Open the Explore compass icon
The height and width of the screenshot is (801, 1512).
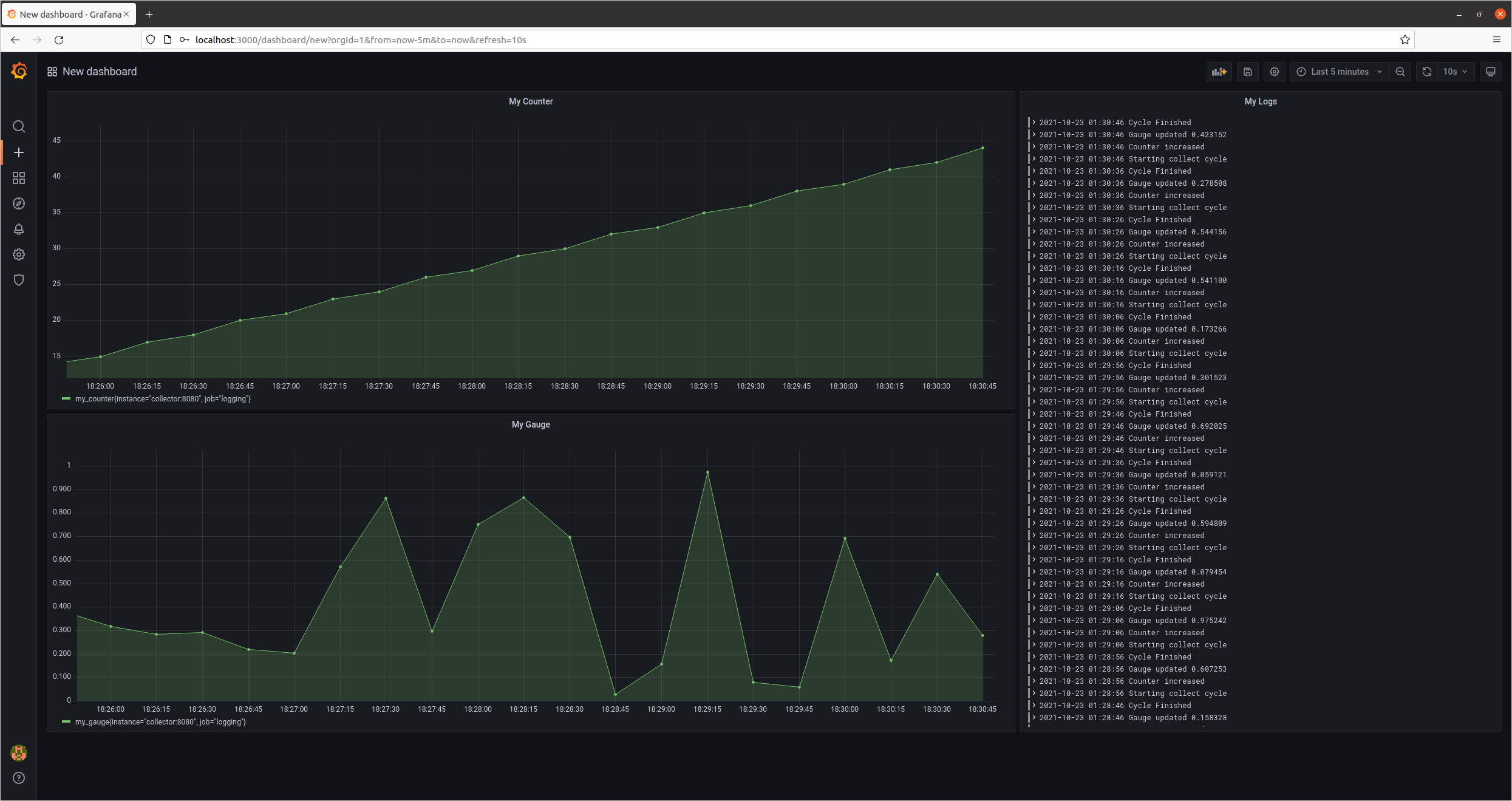click(x=19, y=203)
